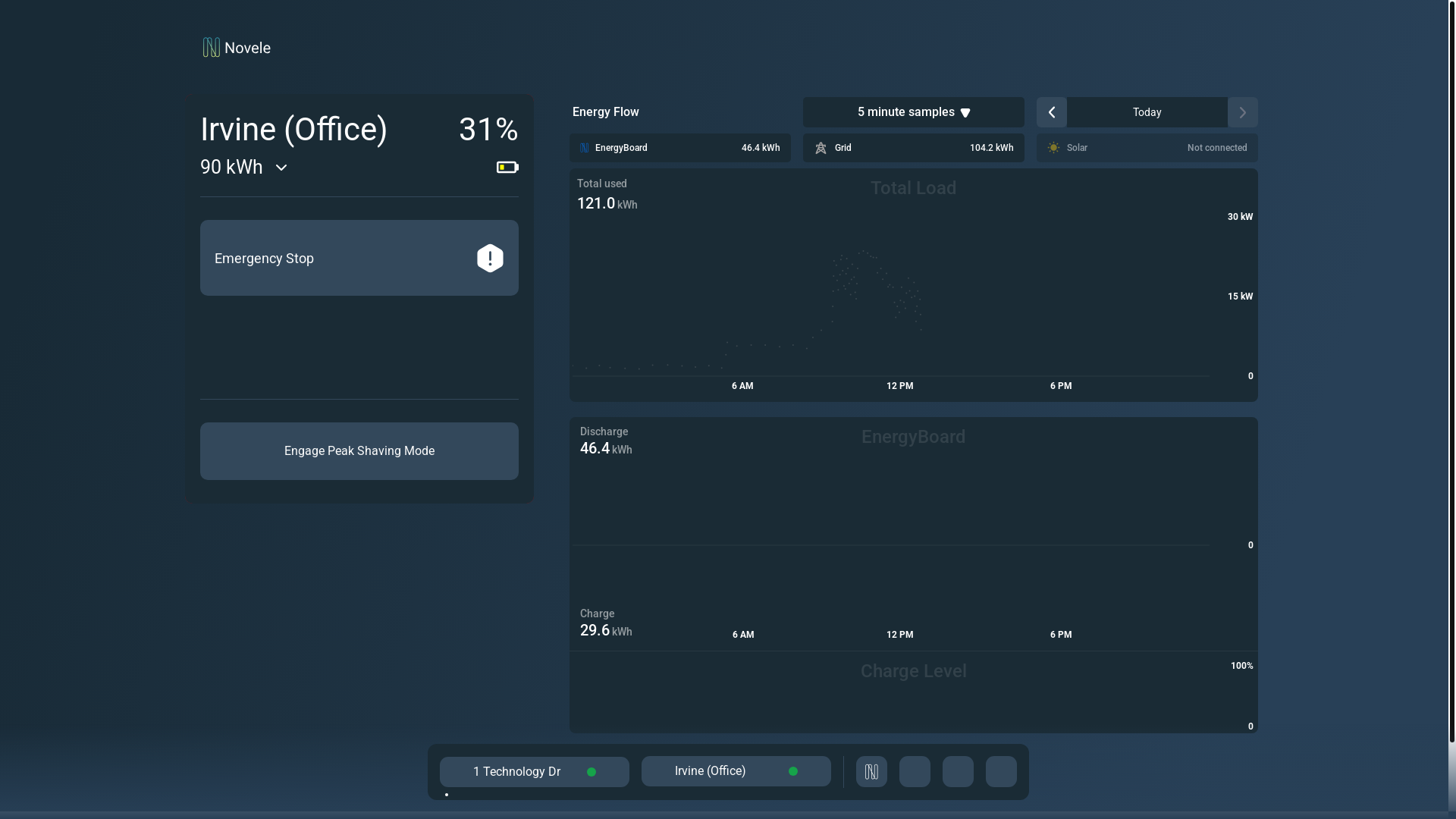Open the 5 minute samples dropdown
The width and height of the screenshot is (1456, 819).
[913, 112]
